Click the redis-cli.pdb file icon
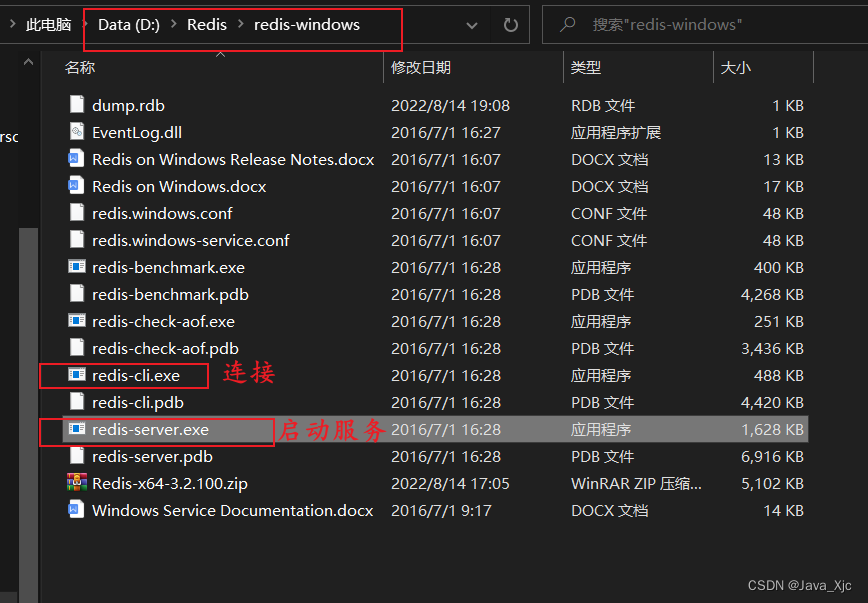Screen dimensions: 868x603 tap(77, 402)
